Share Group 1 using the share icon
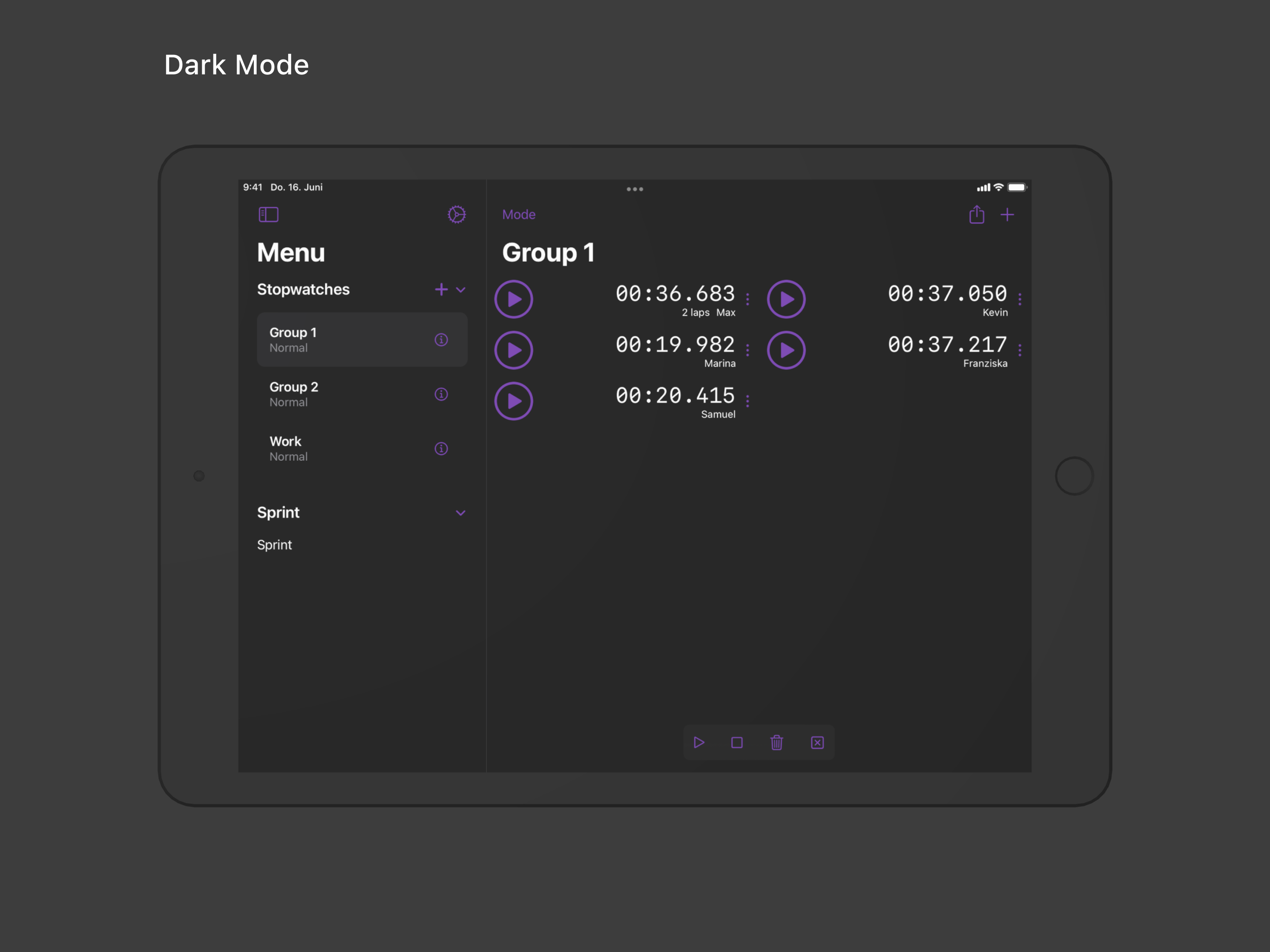The image size is (1270, 952). tap(976, 214)
